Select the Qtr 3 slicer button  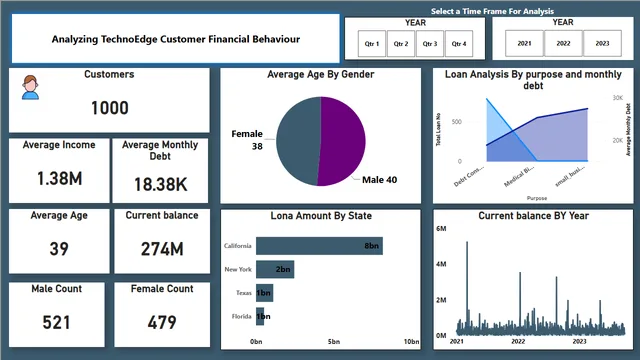[x=430, y=44]
